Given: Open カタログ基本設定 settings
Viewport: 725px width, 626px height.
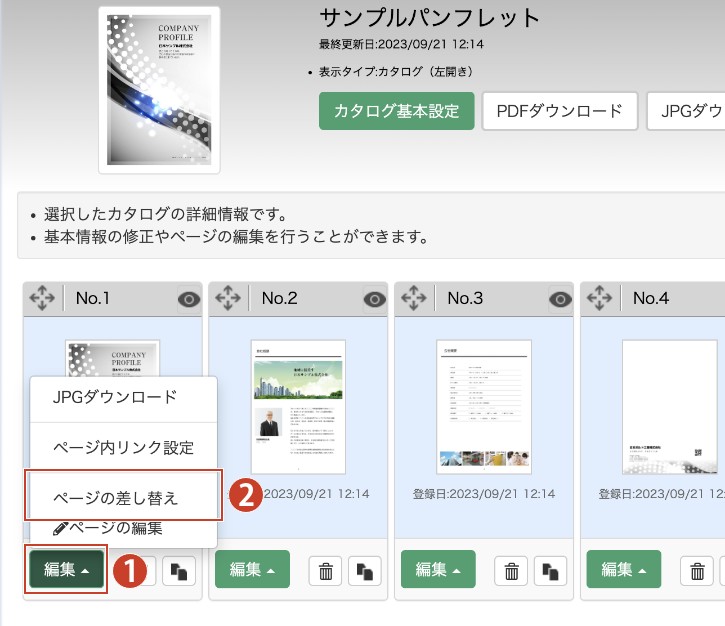Looking at the screenshot, I should pos(396,111).
